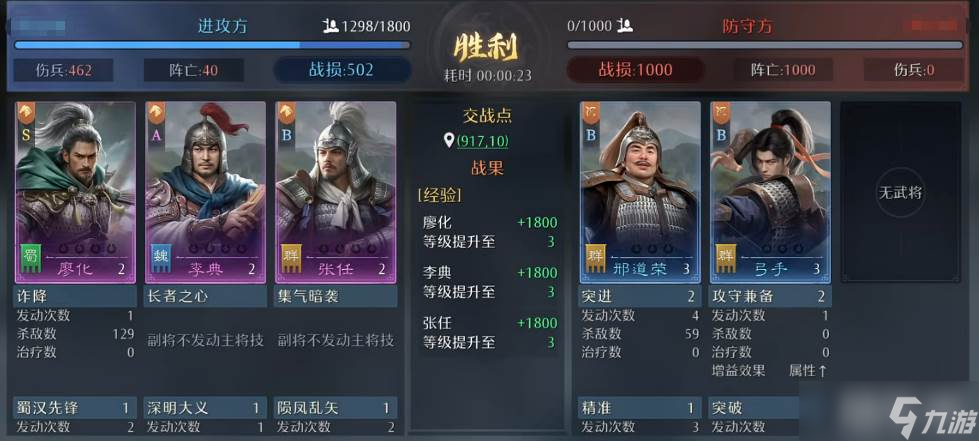Expand the 攻守兼备 skill details
Viewport: 979px width, 441px height.
click(770, 296)
